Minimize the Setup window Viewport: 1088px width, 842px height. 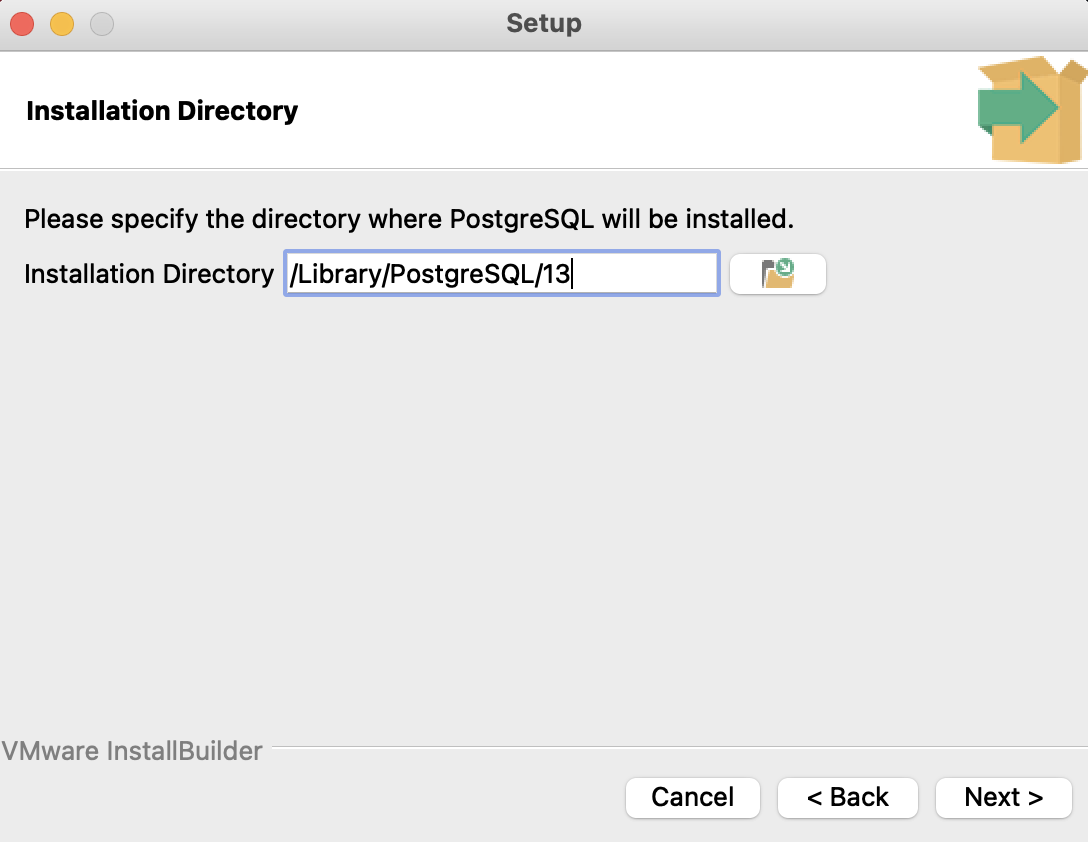[61, 23]
